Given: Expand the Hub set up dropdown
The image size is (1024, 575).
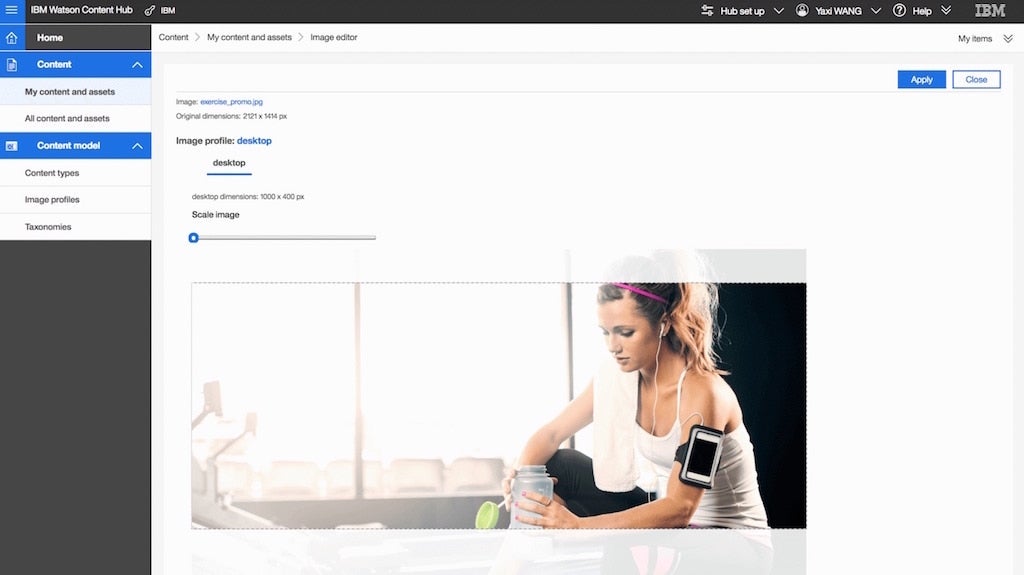Looking at the screenshot, I should pos(778,10).
